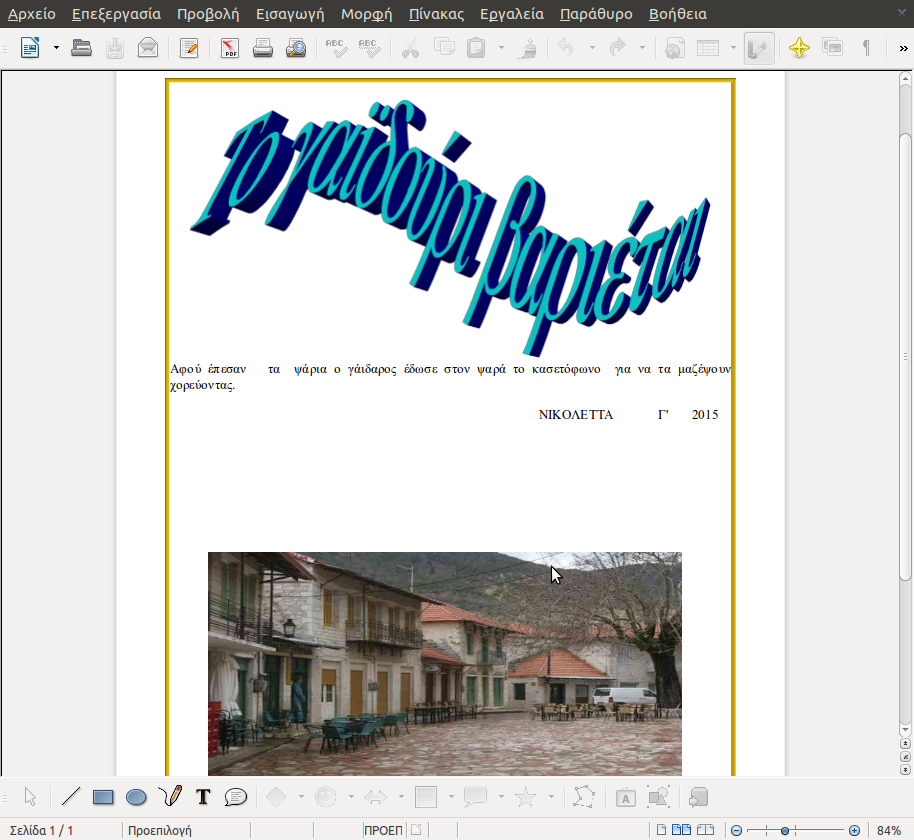Viewport: 914px width, 840px height.
Task: Toggle the 3D extrusion icon
Action: tap(698, 797)
